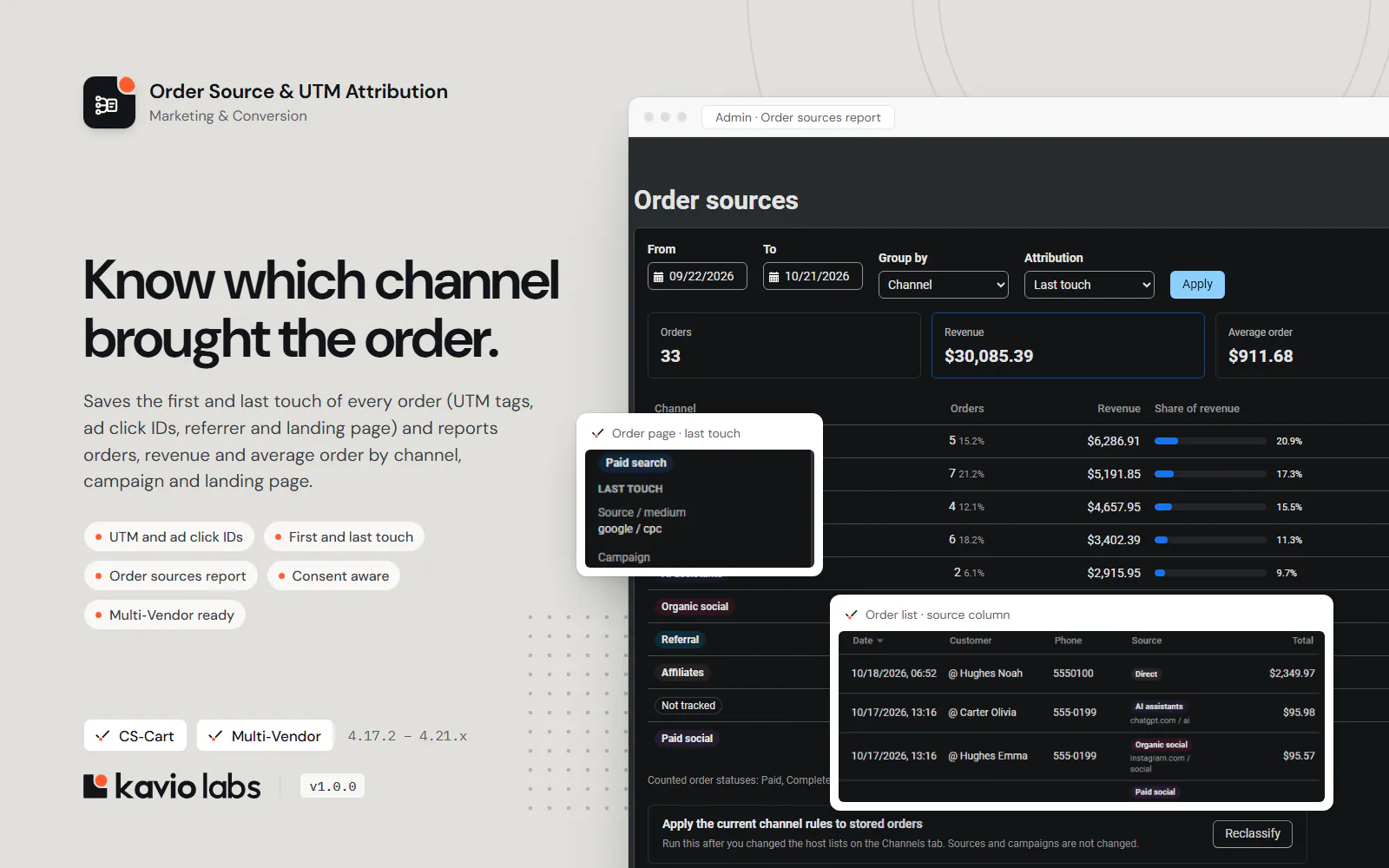Click the Reclassify button
The width and height of the screenshot is (1389, 868).
pos(1252,833)
